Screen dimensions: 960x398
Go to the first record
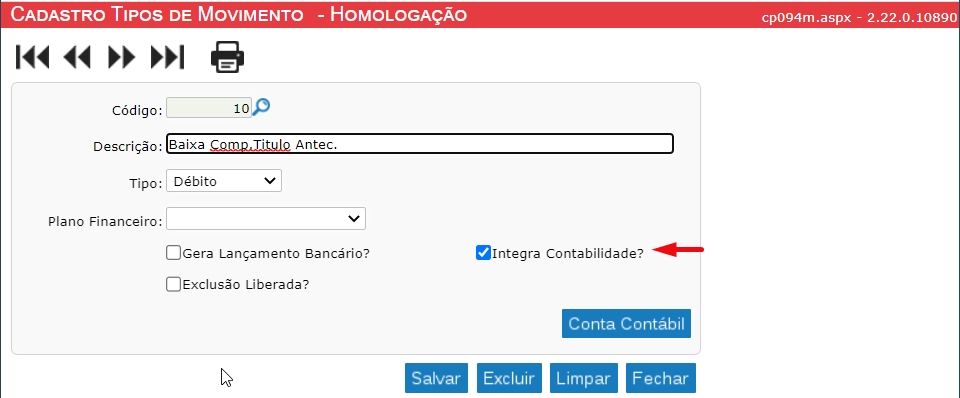32,57
